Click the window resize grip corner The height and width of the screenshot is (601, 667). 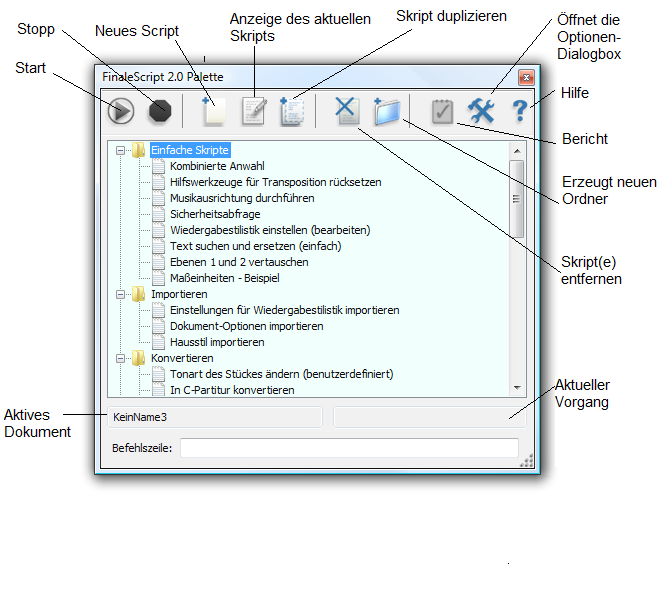527,461
